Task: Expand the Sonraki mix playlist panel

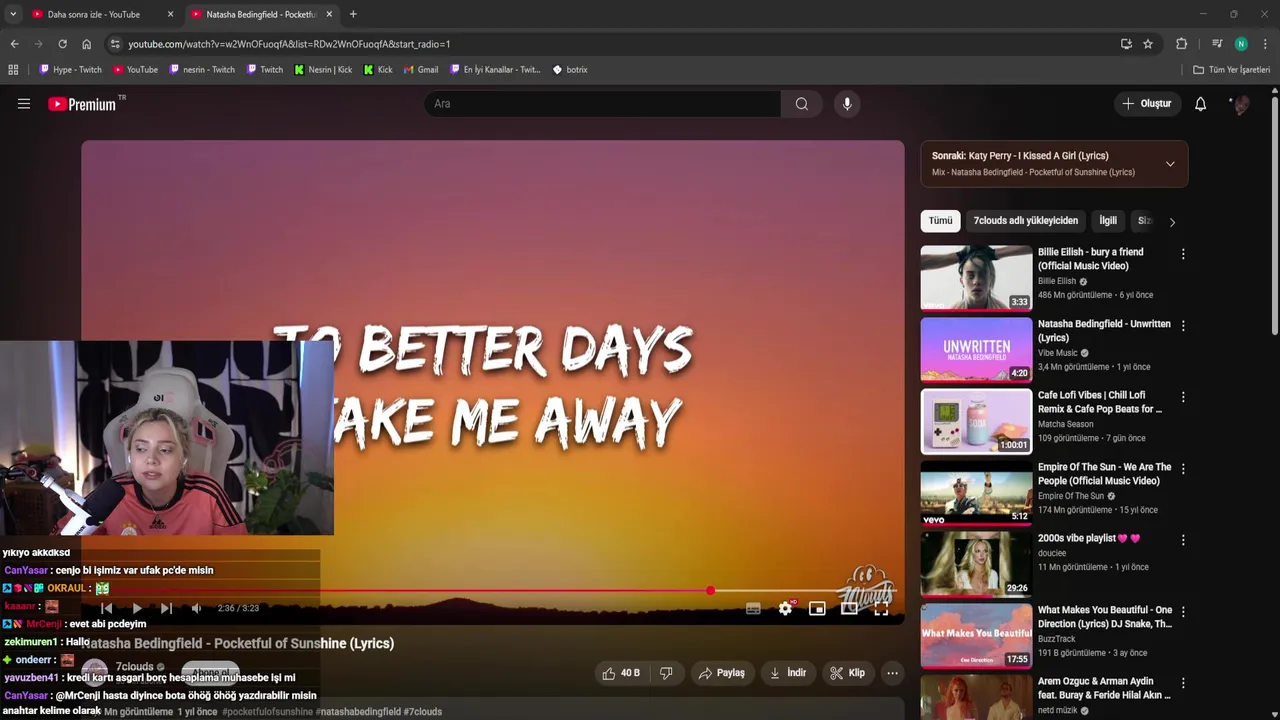Action: click(x=1170, y=164)
